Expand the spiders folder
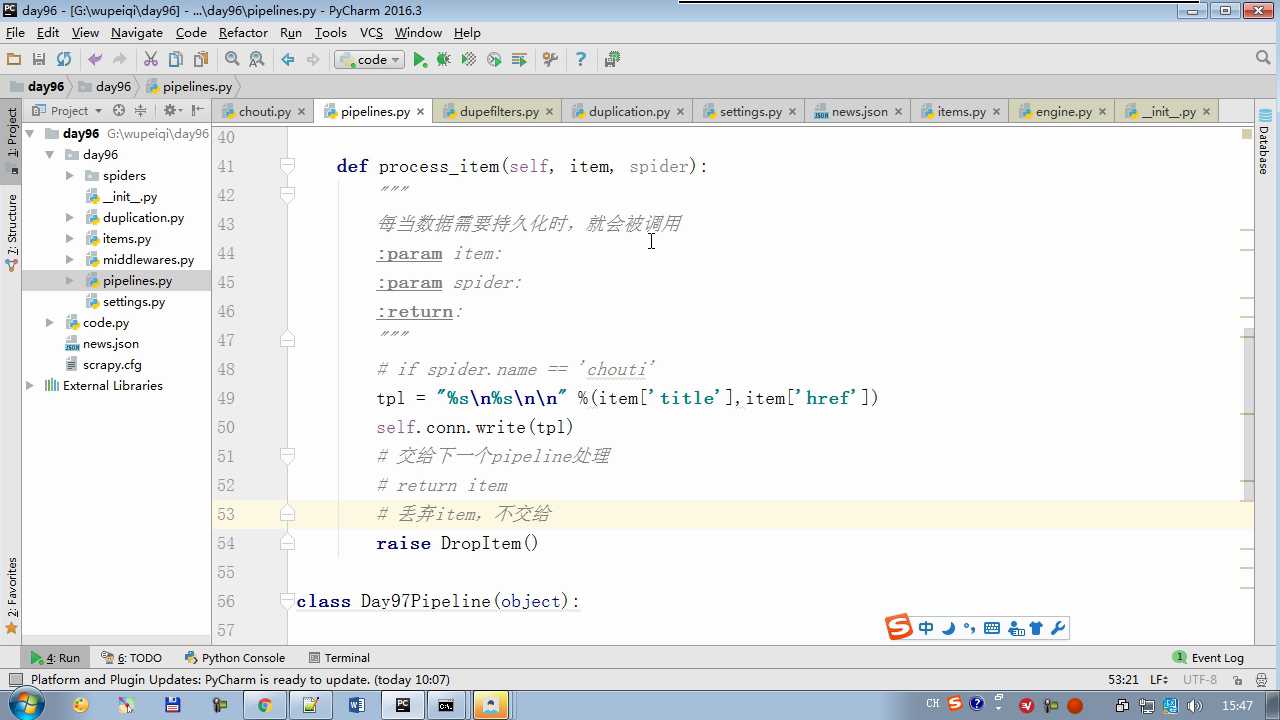The width and height of the screenshot is (1280, 720). click(69, 176)
